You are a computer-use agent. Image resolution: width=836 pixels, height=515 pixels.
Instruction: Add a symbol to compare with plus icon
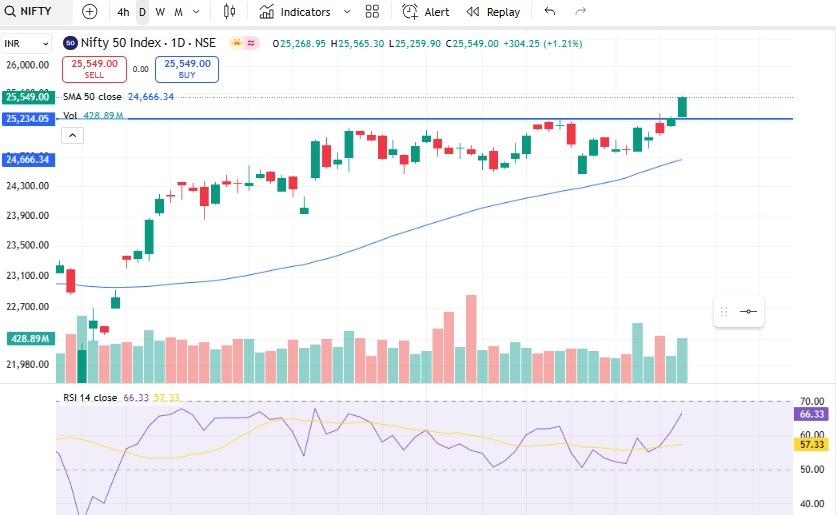coord(90,12)
